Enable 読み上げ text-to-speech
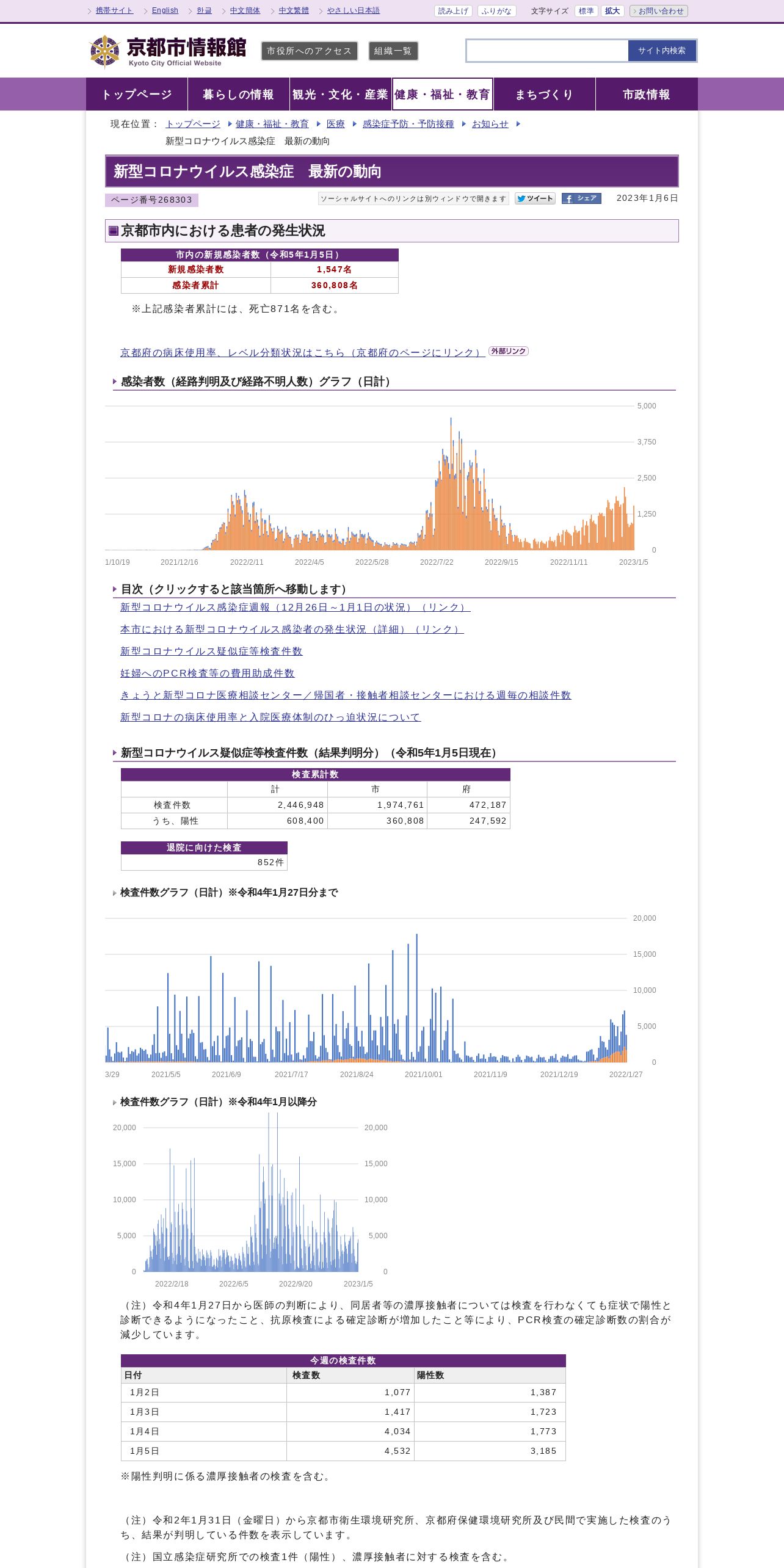This screenshot has width=784, height=1568. 453,11
